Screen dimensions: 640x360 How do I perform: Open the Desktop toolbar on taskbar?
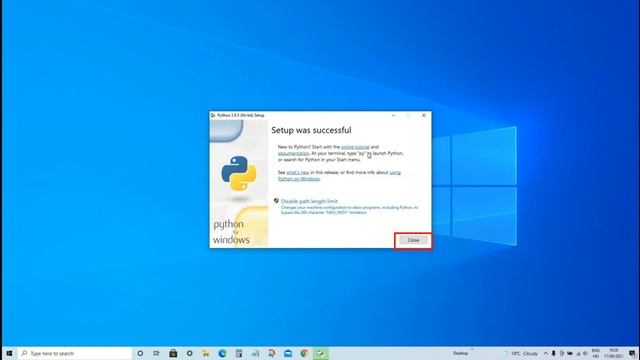click(x=460, y=353)
